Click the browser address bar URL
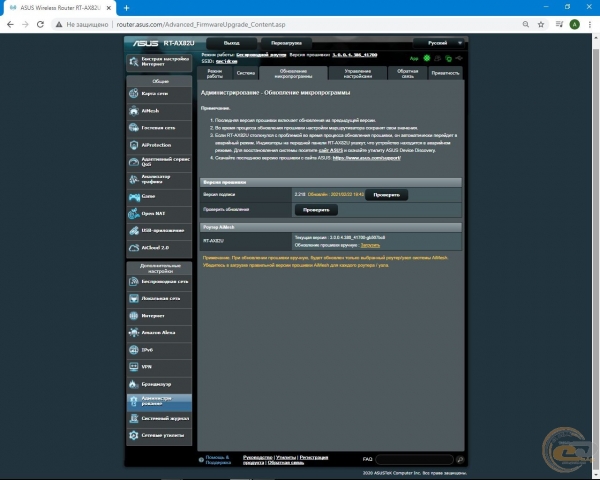 click(x=201, y=24)
